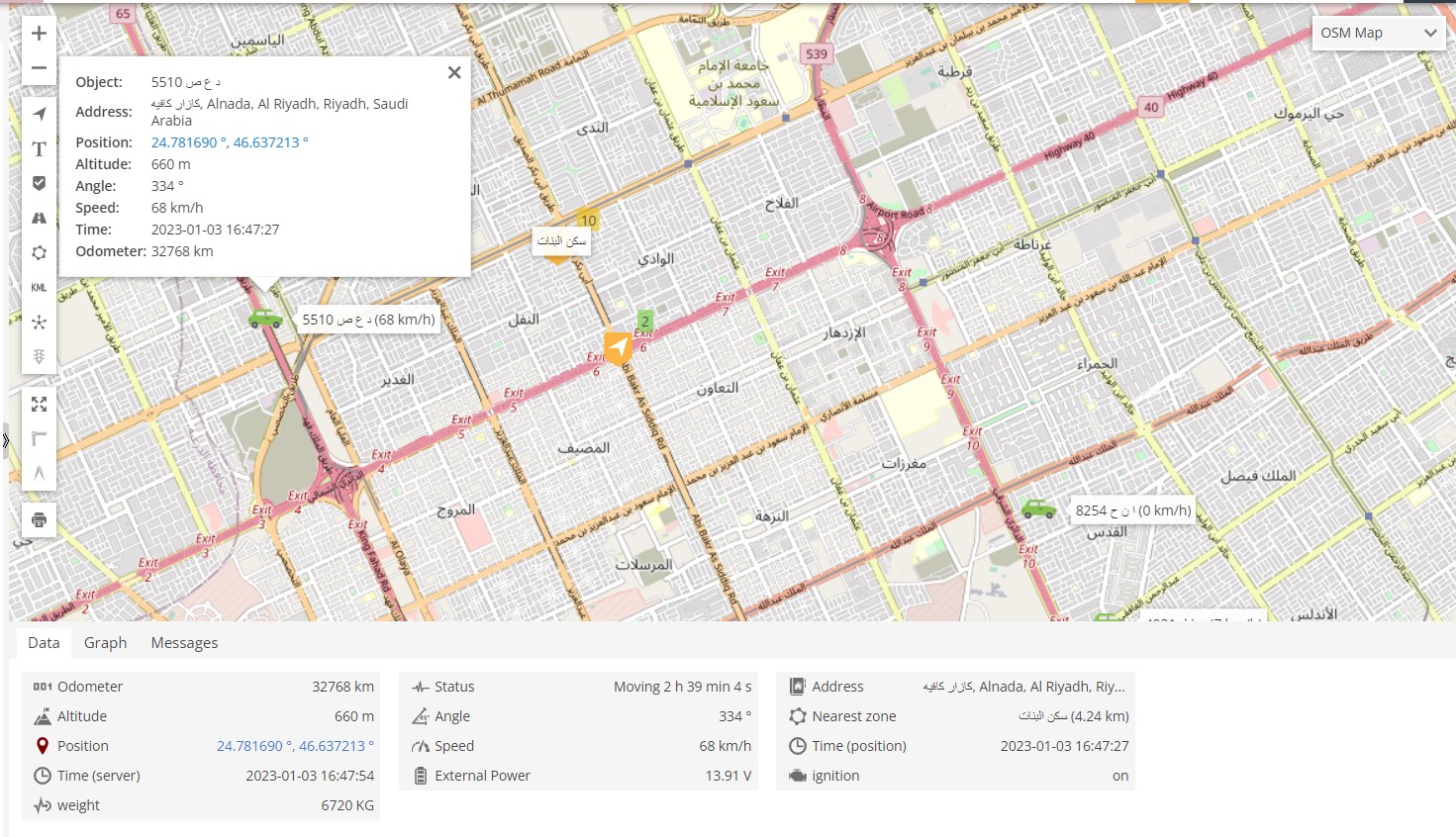Click the weight sensor icon

(x=43, y=805)
